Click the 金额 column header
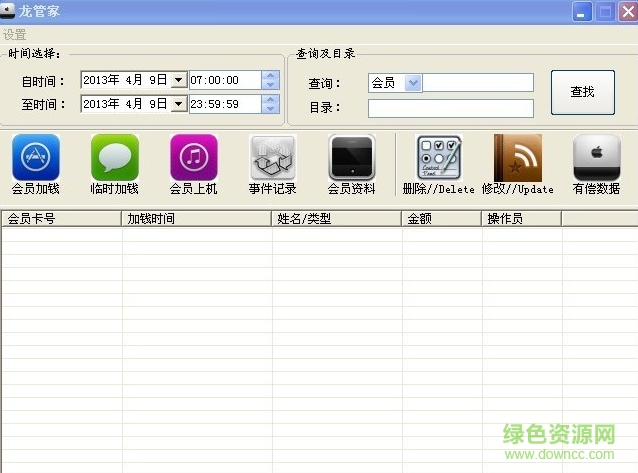Viewport: 638px width, 473px height. tap(441, 218)
